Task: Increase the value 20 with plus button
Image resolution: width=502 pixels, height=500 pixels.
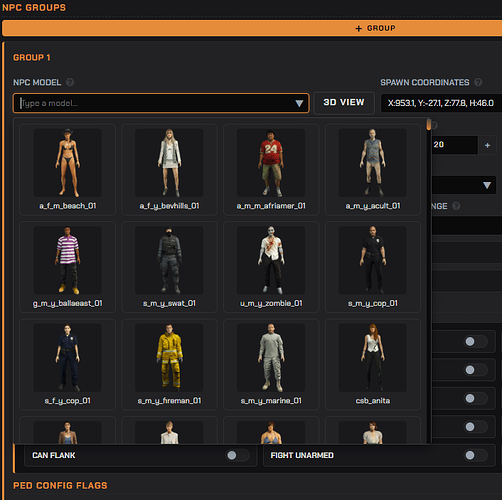Action: click(x=487, y=145)
